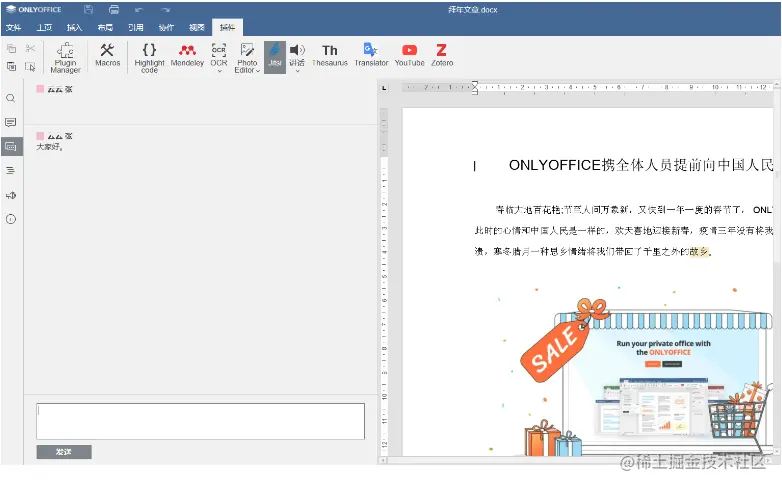Click the highlighted word 故乡 in document

pos(699,251)
